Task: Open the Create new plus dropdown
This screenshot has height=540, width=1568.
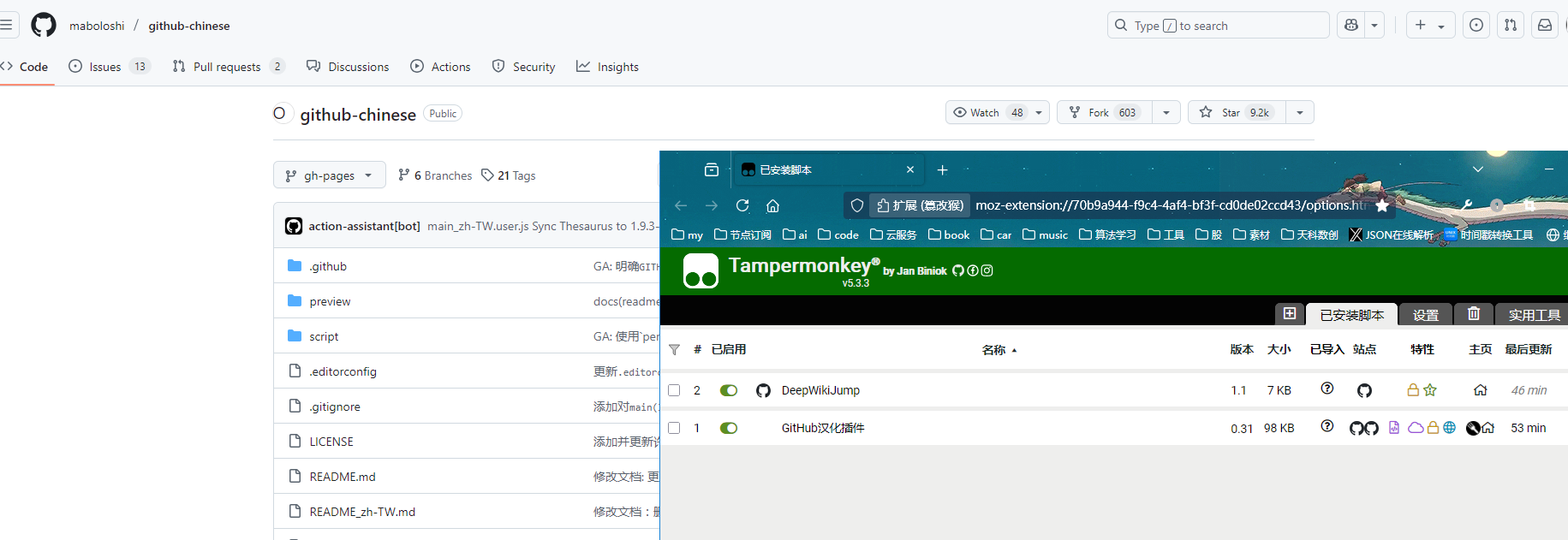Action: click(1430, 25)
